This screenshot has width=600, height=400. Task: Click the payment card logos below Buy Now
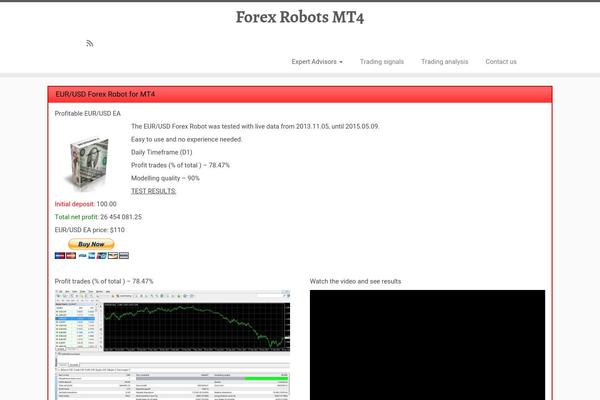[x=91, y=256]
